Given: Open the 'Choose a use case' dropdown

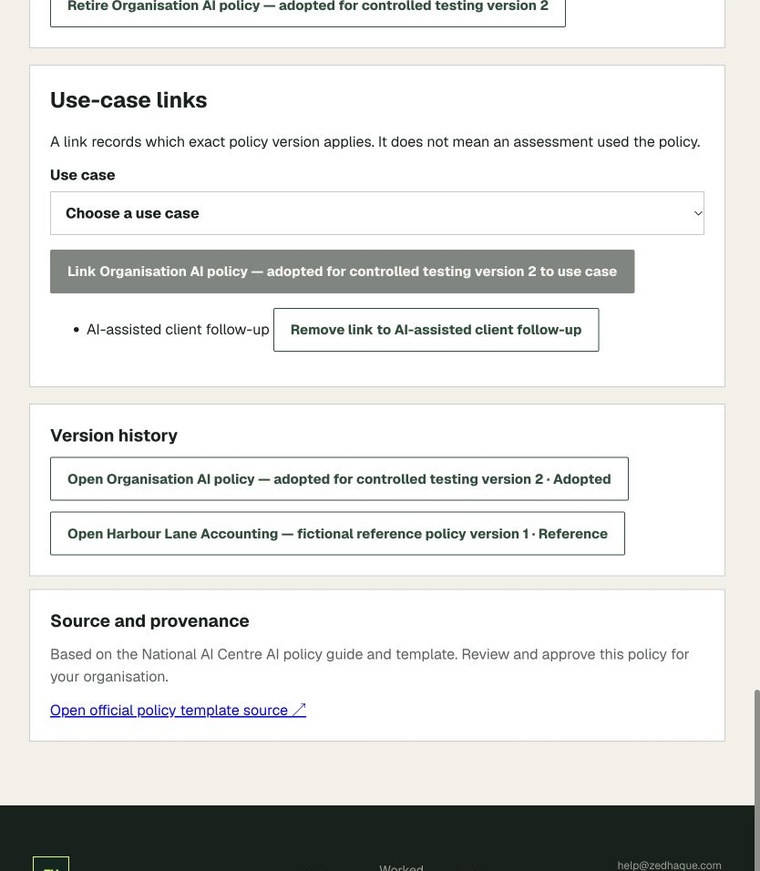Looking at the screenshot, I should point(377,213).
